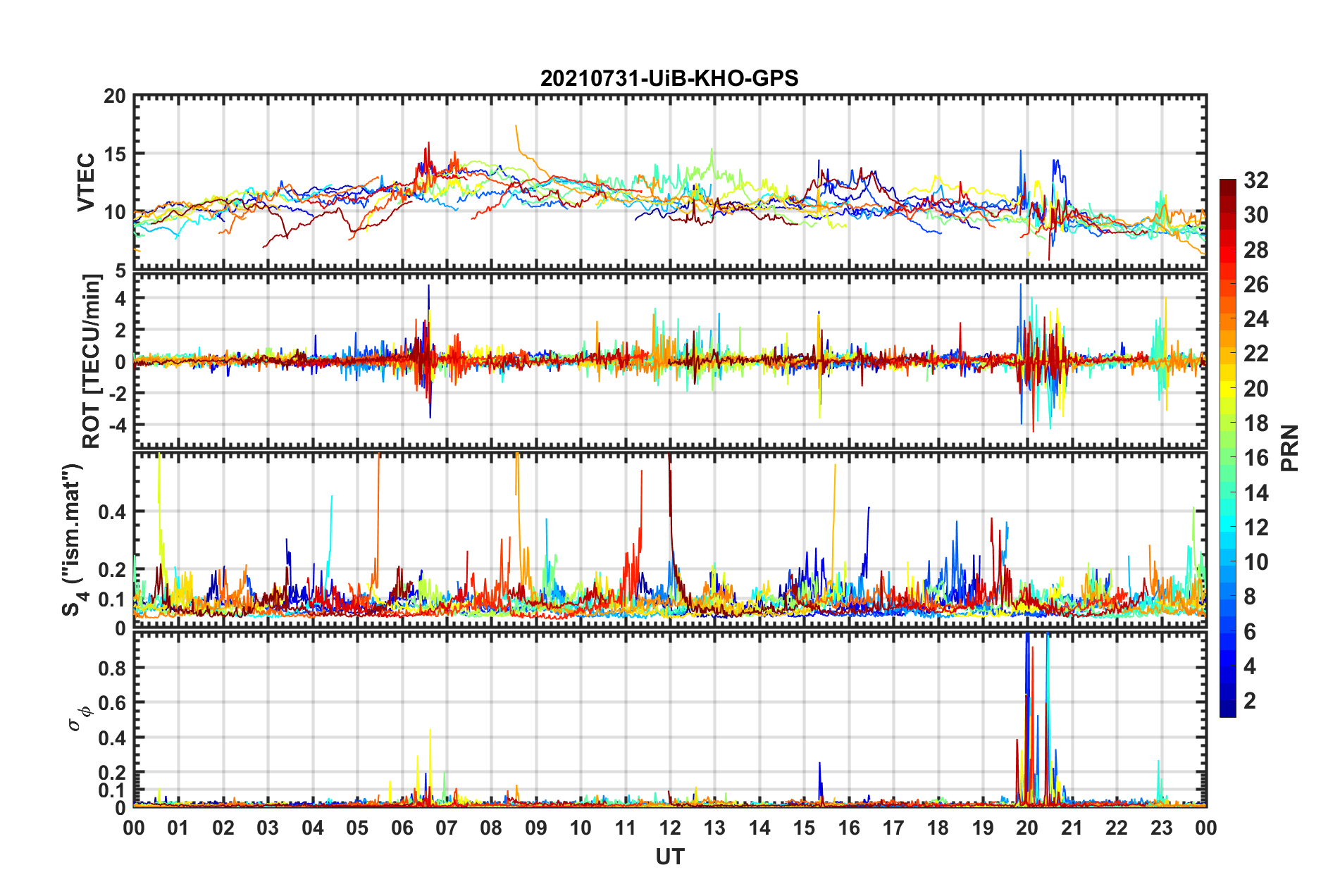Click the S4 ("ism.mat") axis label
The image size is (1340, 896).
point(74,540)
